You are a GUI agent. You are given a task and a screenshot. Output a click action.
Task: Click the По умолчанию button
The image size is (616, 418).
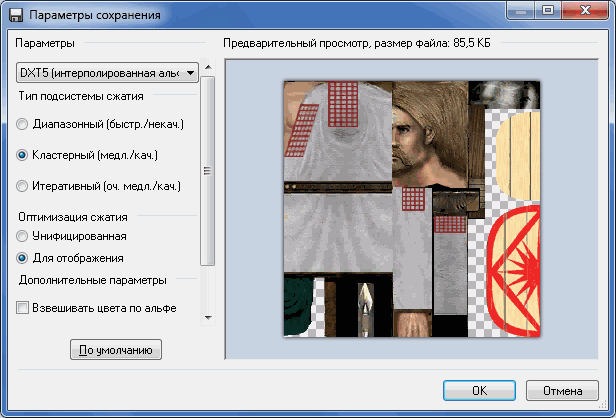tap(116, 350)
